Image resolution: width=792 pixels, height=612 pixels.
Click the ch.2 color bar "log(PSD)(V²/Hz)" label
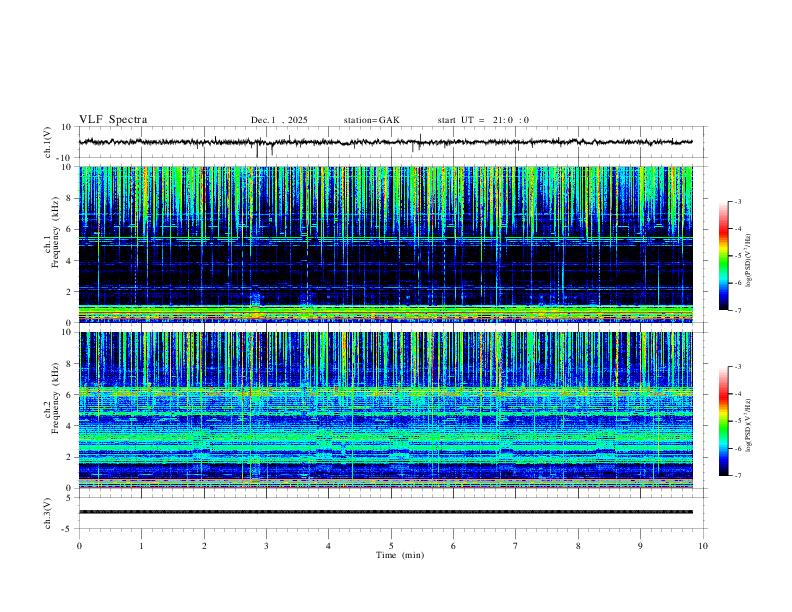pyautogui.click(x=748, y=425)
